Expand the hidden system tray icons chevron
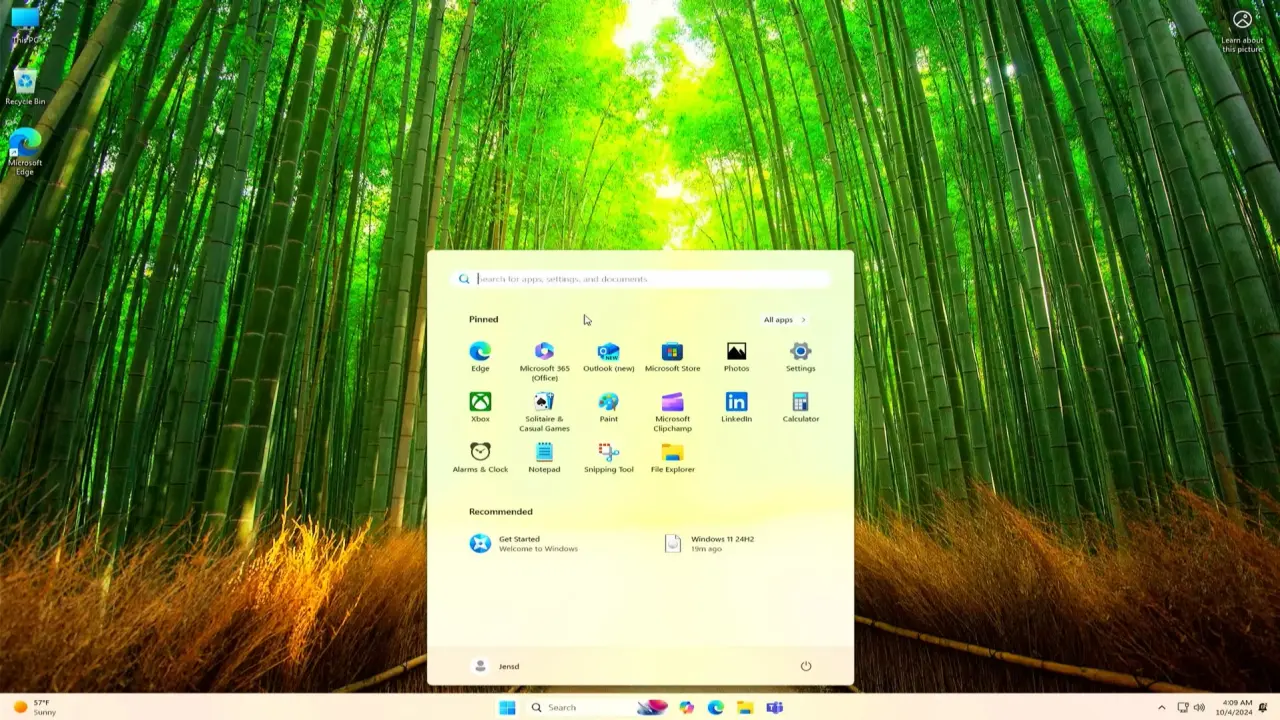This screenshot has height=720, width=1280. point(1161,708)
